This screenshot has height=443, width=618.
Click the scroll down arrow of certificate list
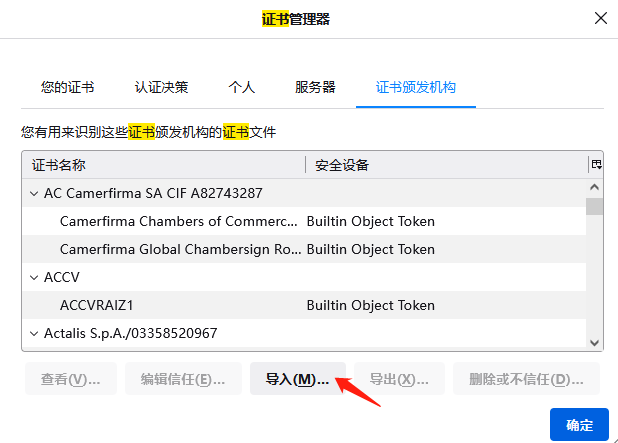coord(594,342)
